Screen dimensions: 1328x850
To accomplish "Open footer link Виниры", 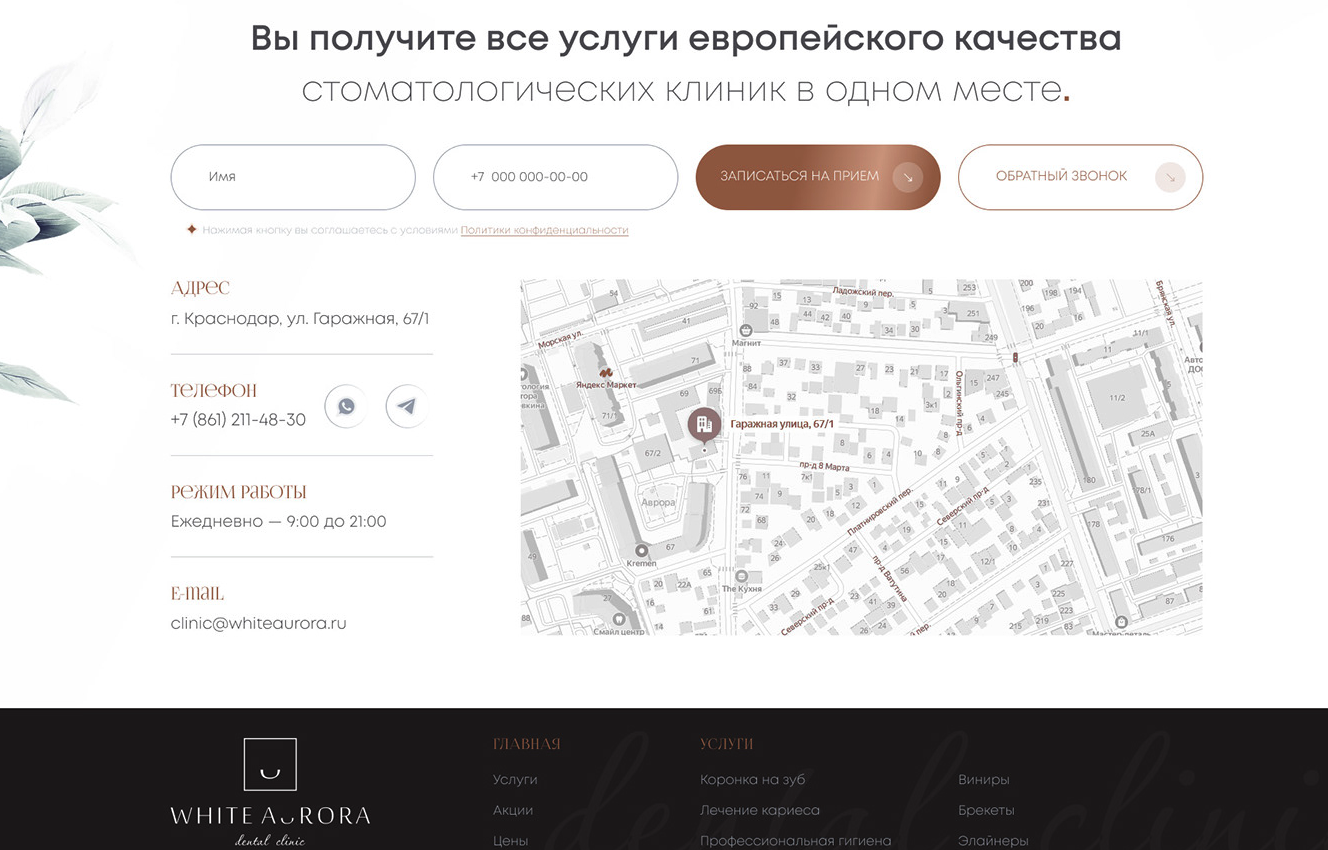I will pos(984,779).
